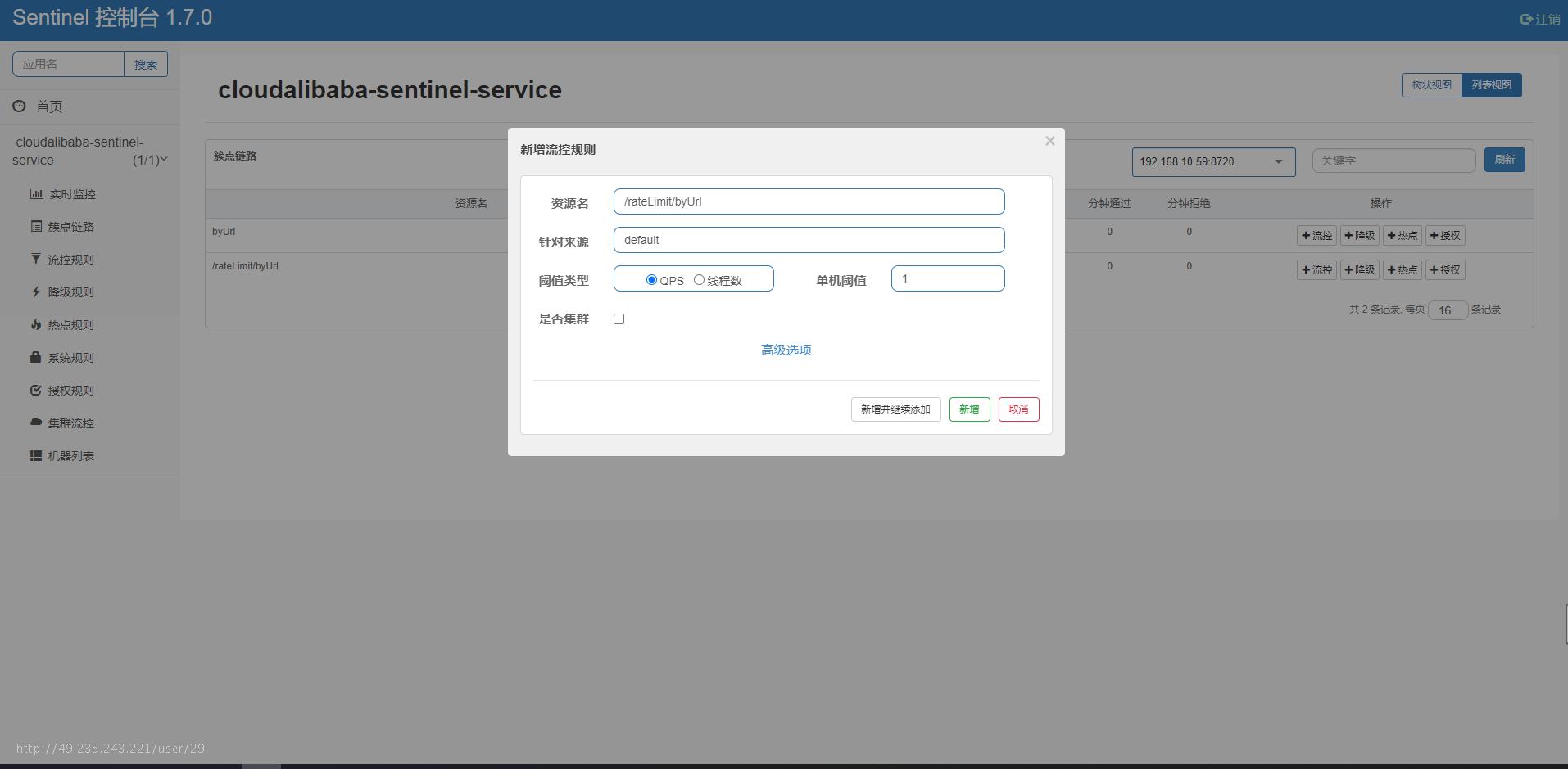1568x769 pixels.
Task: Enable the 是否集群 checkbox
Action: tap(619, 319)
